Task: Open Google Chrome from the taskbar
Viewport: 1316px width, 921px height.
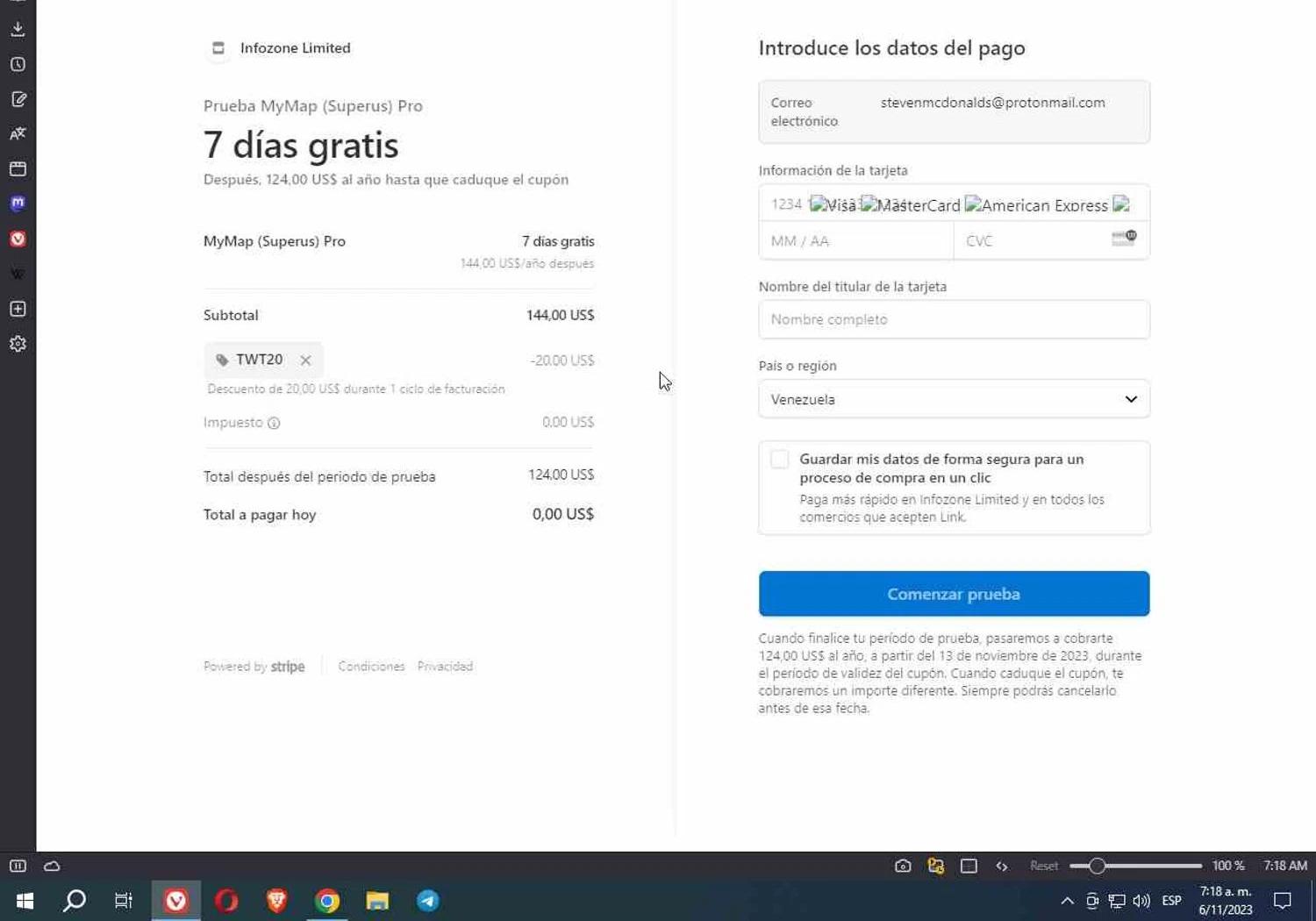Action: (x=327, y=901)
